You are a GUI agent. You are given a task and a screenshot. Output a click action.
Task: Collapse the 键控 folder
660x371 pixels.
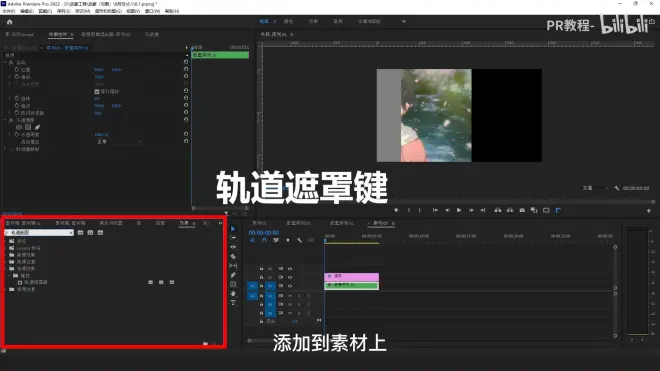[10, 275]
